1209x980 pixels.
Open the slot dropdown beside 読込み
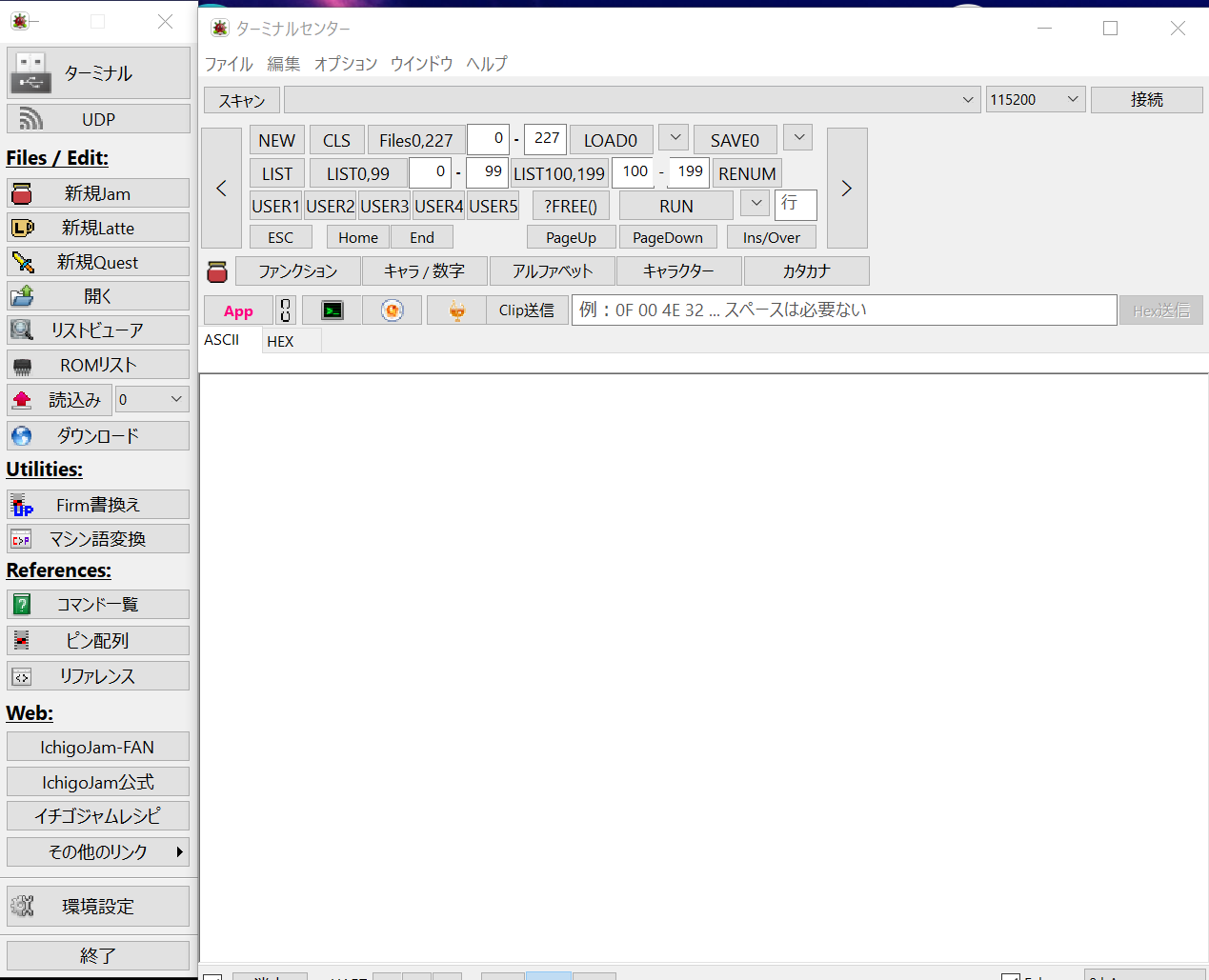(x=151, y=399)
